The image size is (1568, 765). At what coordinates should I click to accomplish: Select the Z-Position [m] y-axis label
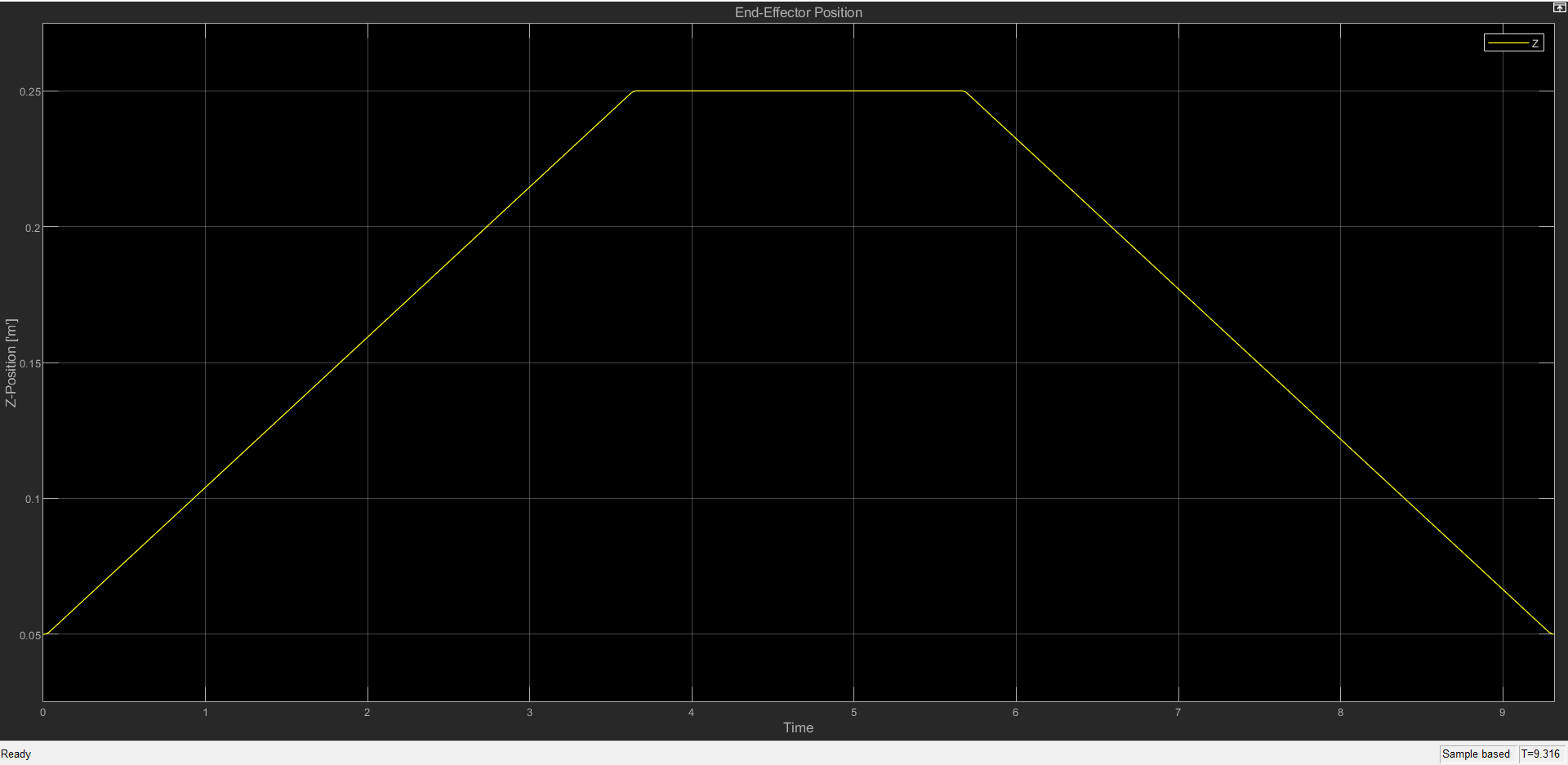[11, 362]
